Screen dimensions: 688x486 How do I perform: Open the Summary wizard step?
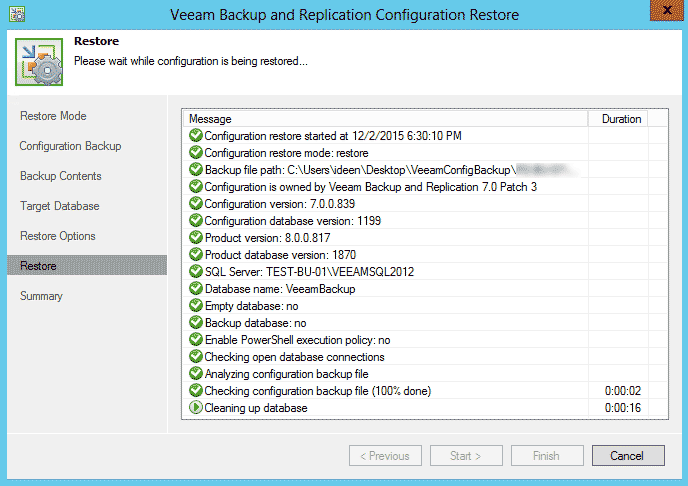coord(41,296)
